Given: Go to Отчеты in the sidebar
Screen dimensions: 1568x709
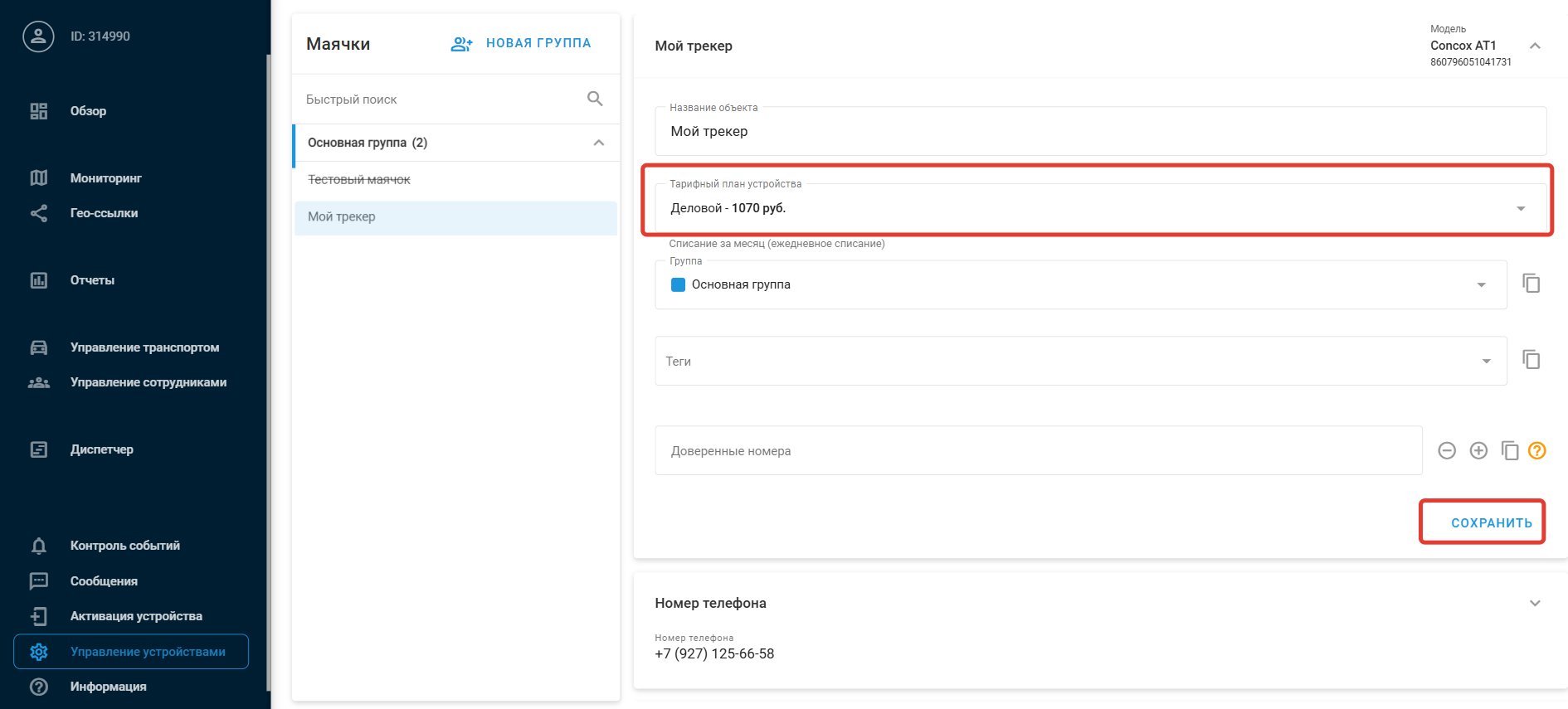Looking at the screenshot, I should [92, 280].
